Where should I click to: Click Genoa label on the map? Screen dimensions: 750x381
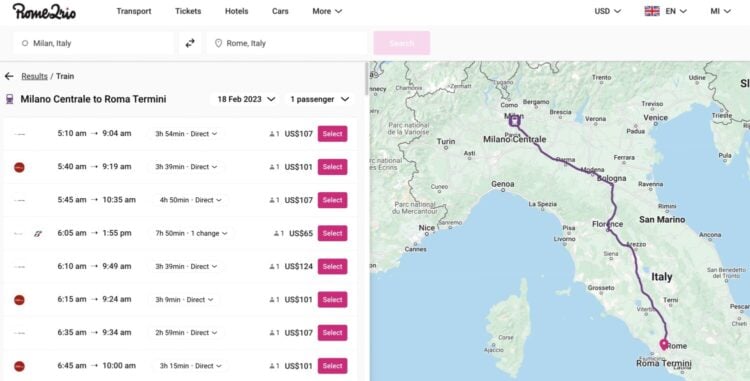503,184
